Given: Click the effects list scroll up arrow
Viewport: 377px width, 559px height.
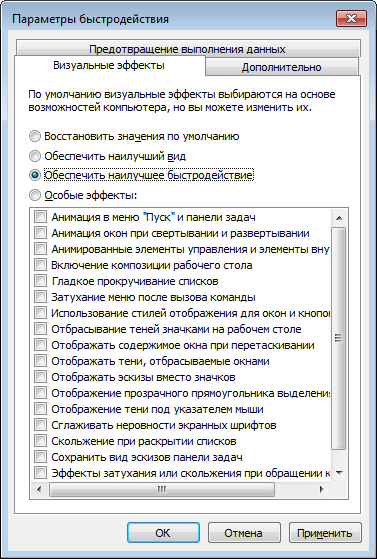Looking at the screenshot, I should [339, 218].
